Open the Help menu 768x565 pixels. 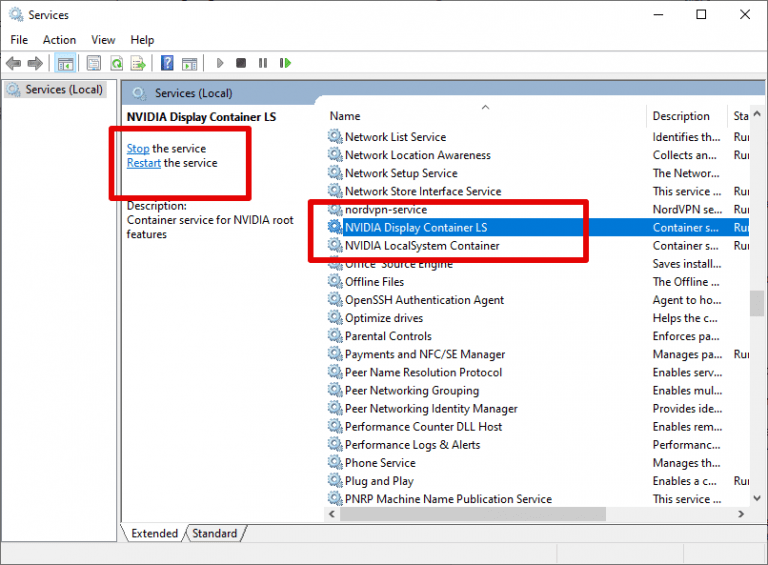(x=142, y=40)
